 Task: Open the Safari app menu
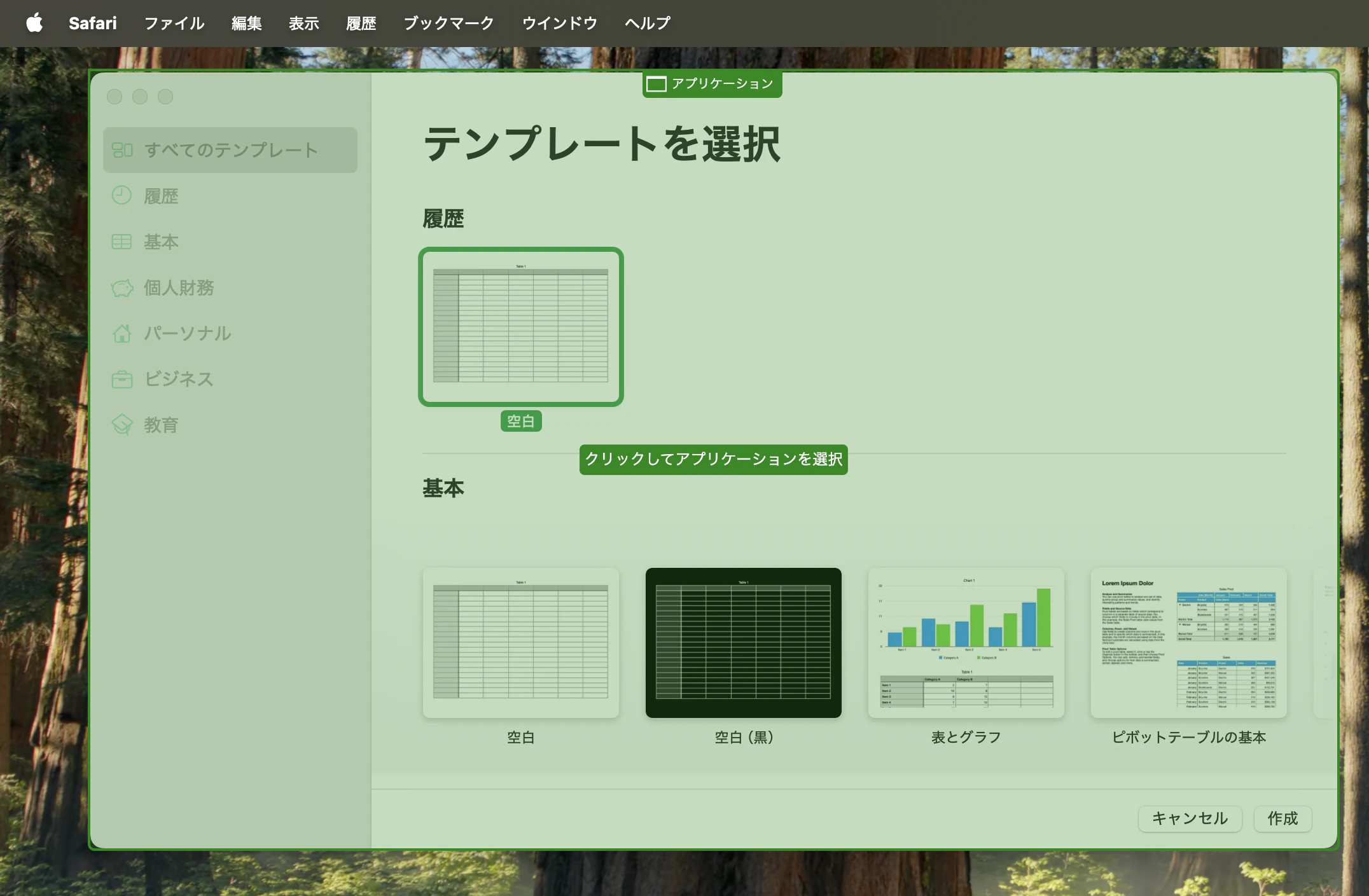pos(93,24)
